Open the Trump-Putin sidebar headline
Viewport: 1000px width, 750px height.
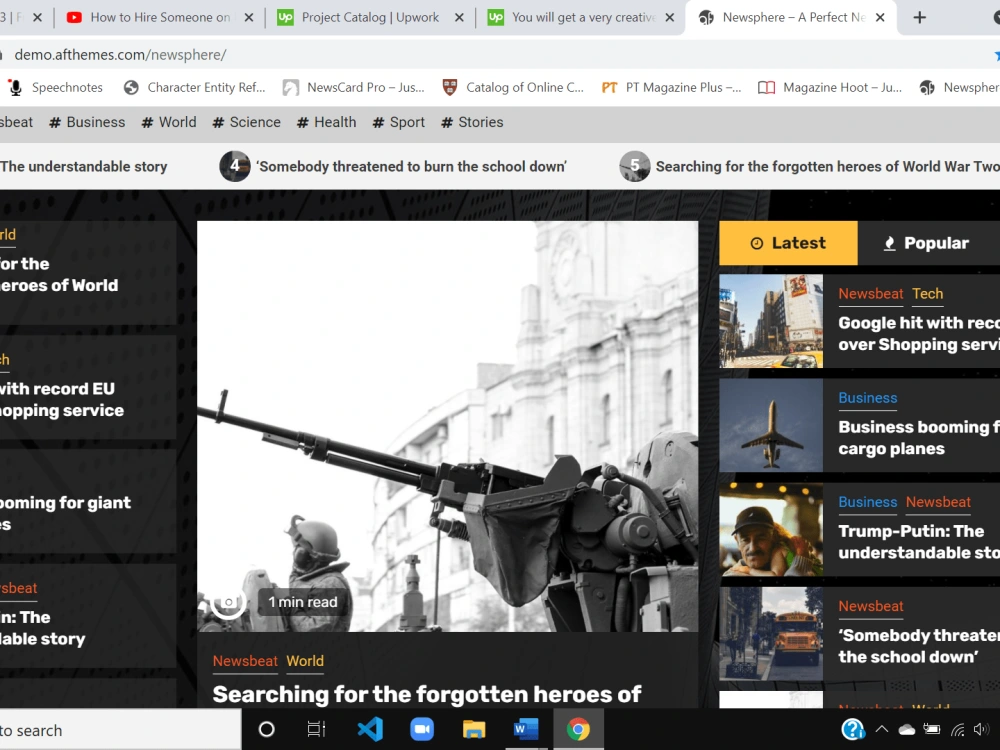pos(919,541)
